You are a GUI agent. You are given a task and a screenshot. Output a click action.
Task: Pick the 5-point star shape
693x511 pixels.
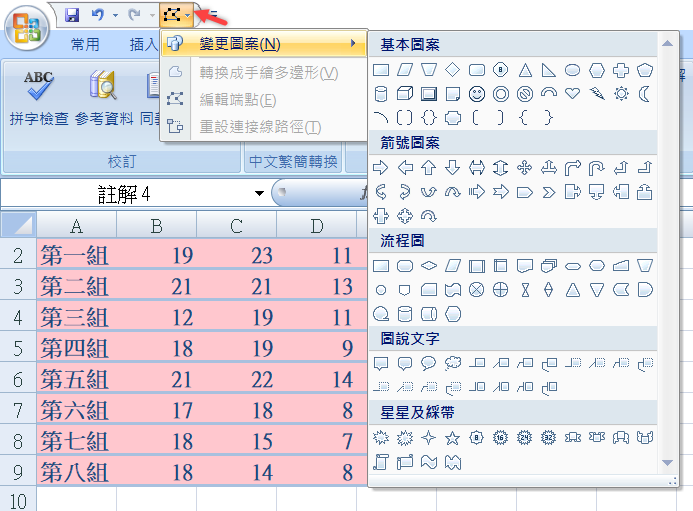[453, 438]
